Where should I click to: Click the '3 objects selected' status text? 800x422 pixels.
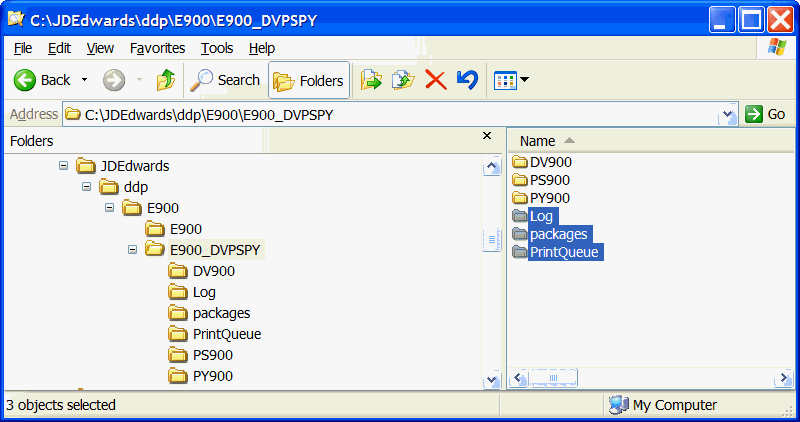click(61, 405)
